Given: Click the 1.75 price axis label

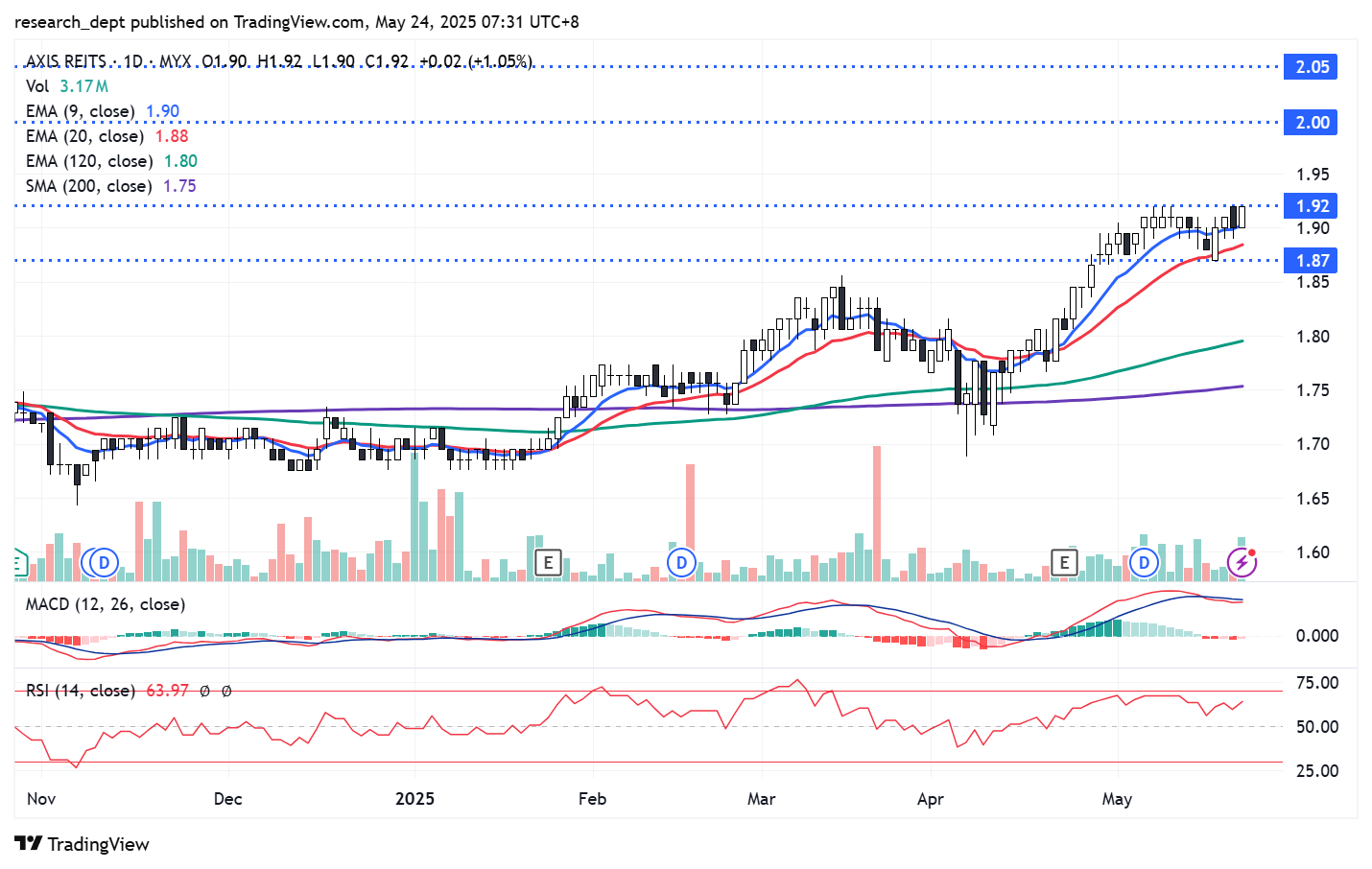Looking at the screenshot, I should (x=1313, y=390).
